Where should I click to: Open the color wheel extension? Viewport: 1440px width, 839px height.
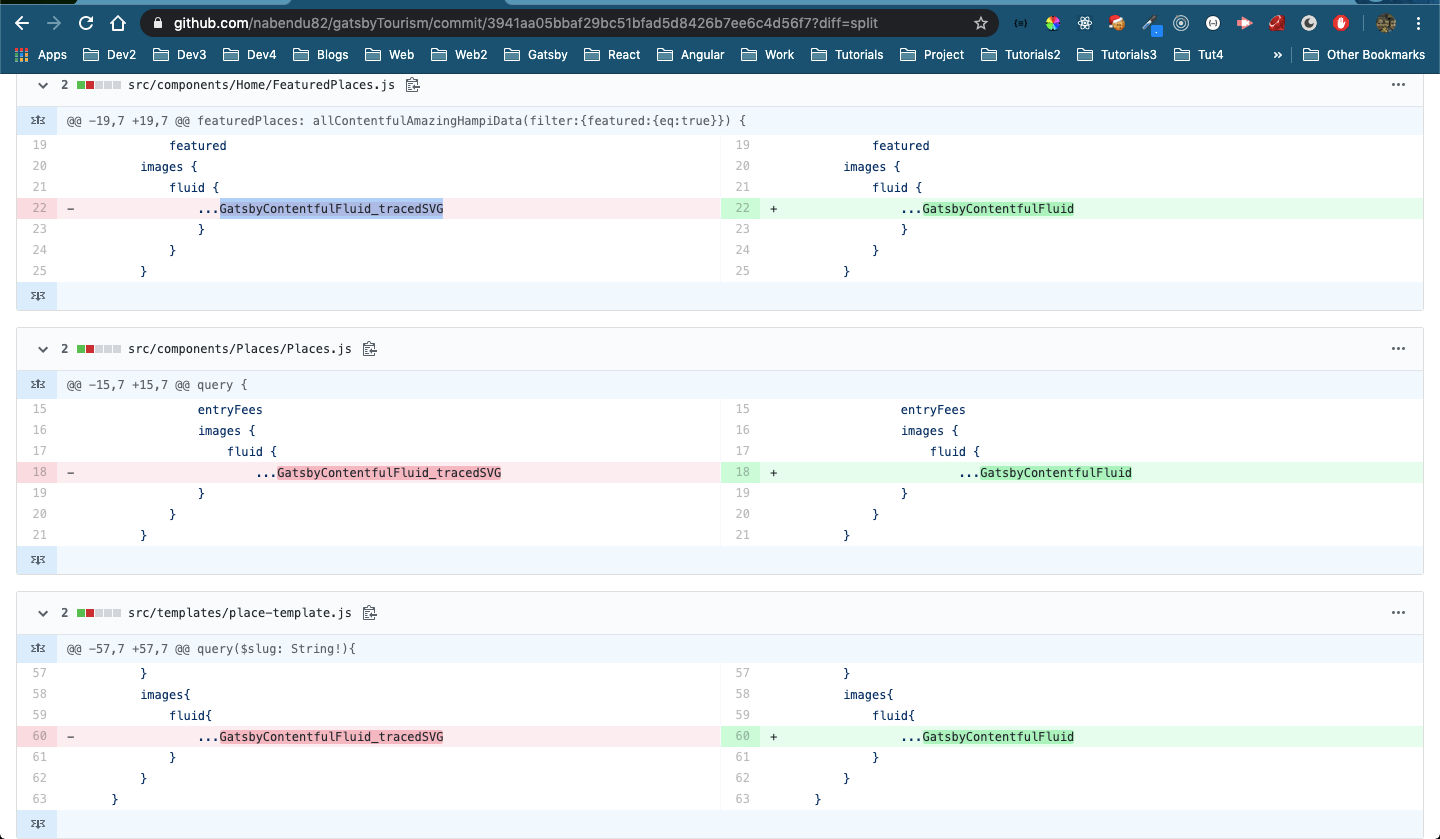pyautogui.click(x=1052, y=23)
